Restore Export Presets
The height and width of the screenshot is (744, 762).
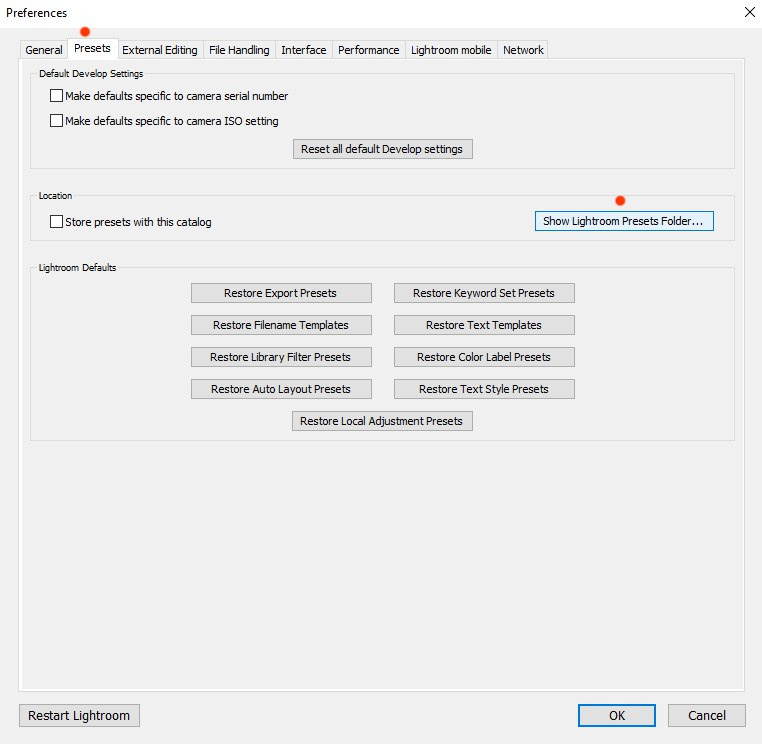click(x=281, y=293)
